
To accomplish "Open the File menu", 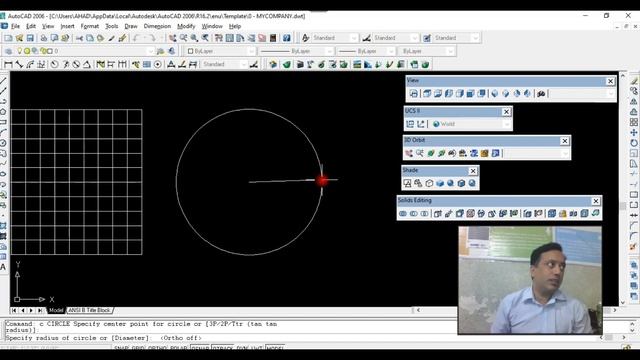I will (15, 26).
